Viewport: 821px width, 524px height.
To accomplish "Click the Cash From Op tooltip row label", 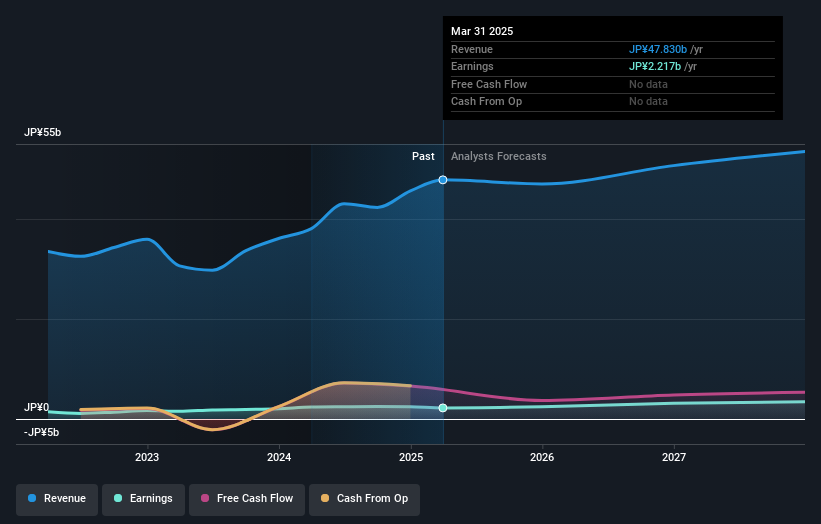I will point(486,102).
